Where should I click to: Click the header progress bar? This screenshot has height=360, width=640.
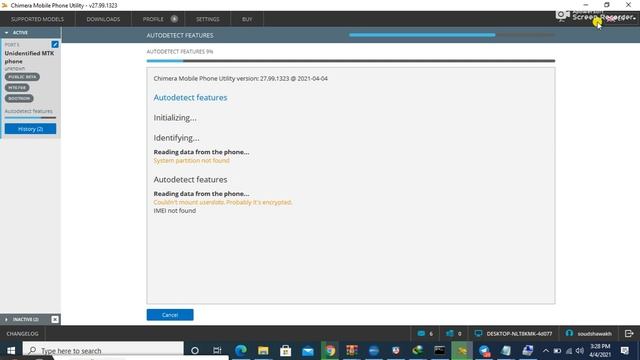pos(452,35)
